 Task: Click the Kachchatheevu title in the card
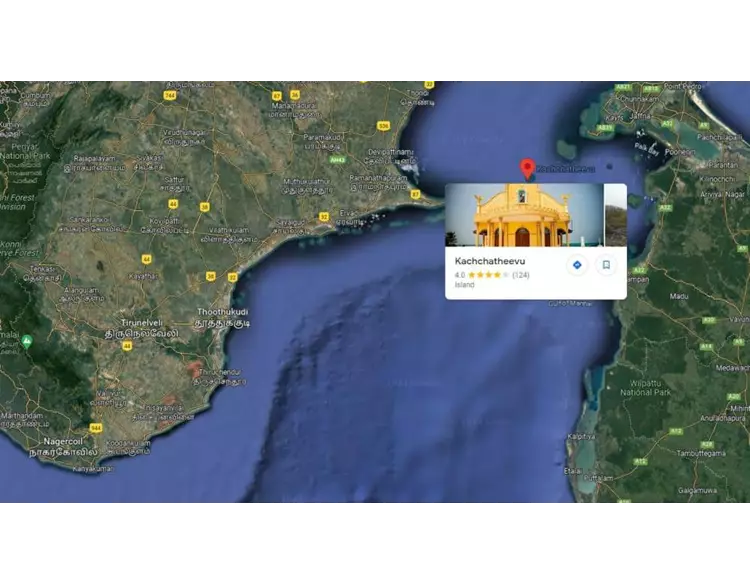487,260
